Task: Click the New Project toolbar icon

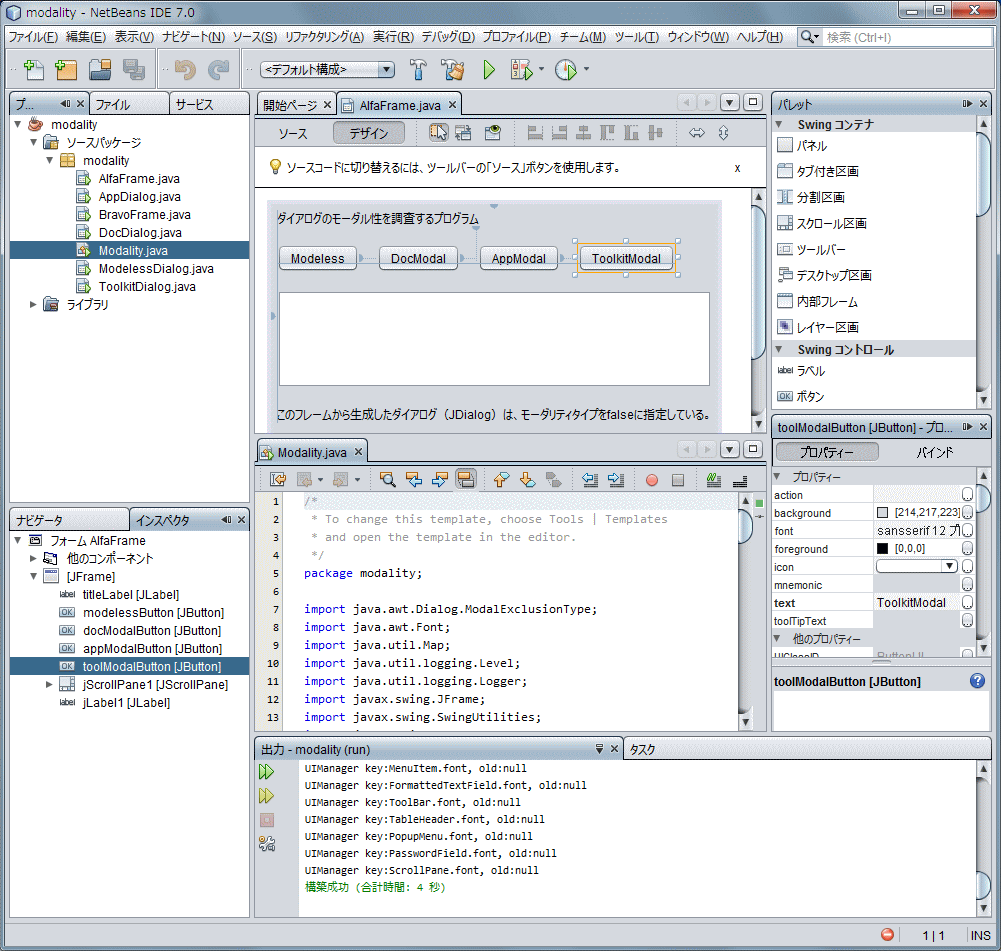Action: click(x=66, y=70)
